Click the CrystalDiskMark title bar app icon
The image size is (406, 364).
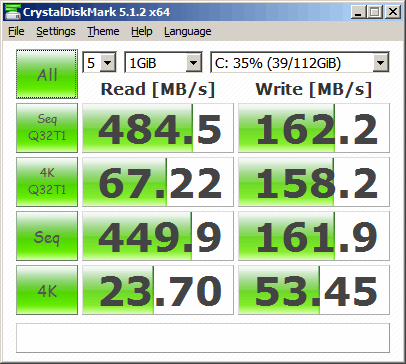[x=13, y=12]
